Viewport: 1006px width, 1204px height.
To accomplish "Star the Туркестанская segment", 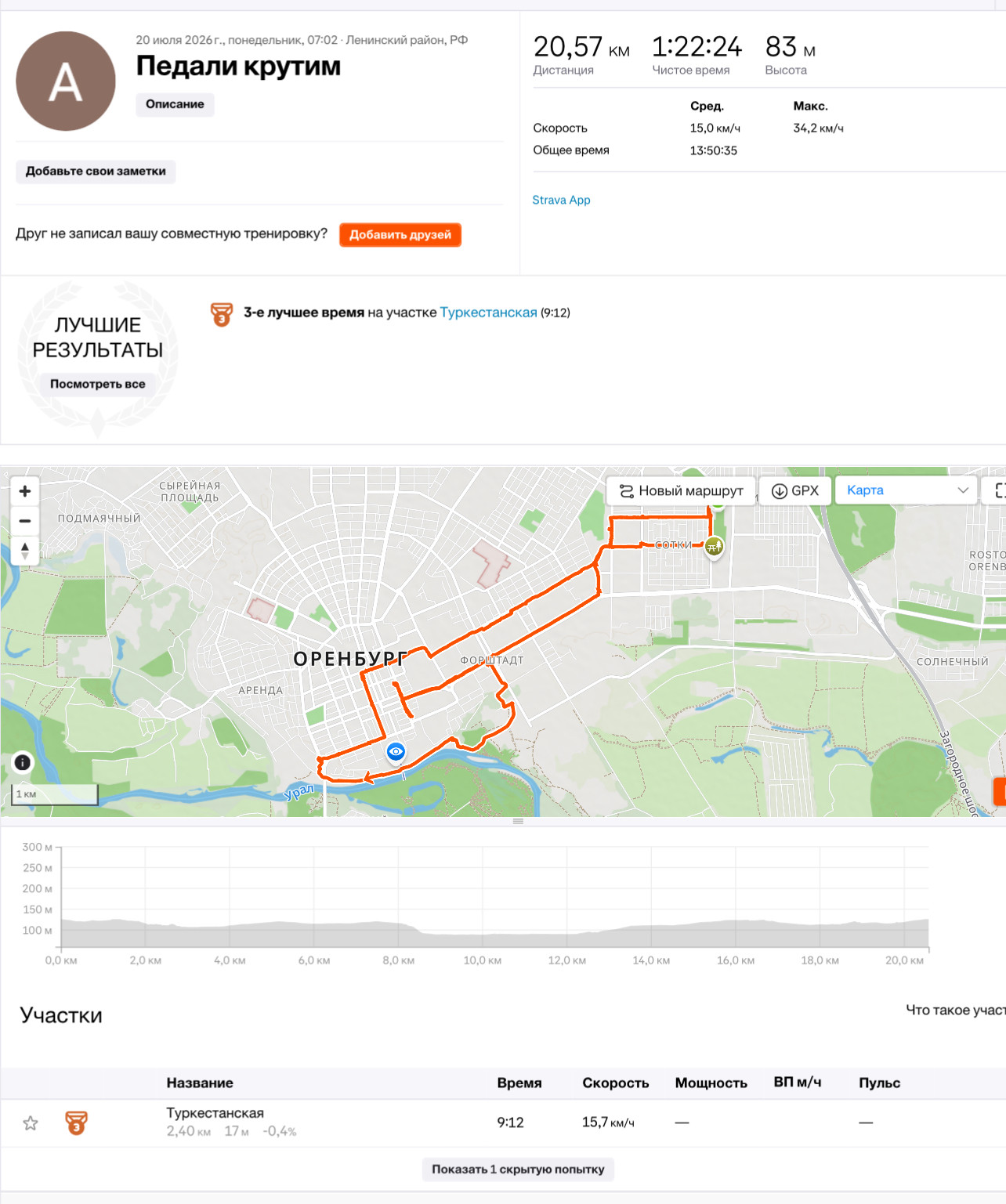I will point(31,1123).
